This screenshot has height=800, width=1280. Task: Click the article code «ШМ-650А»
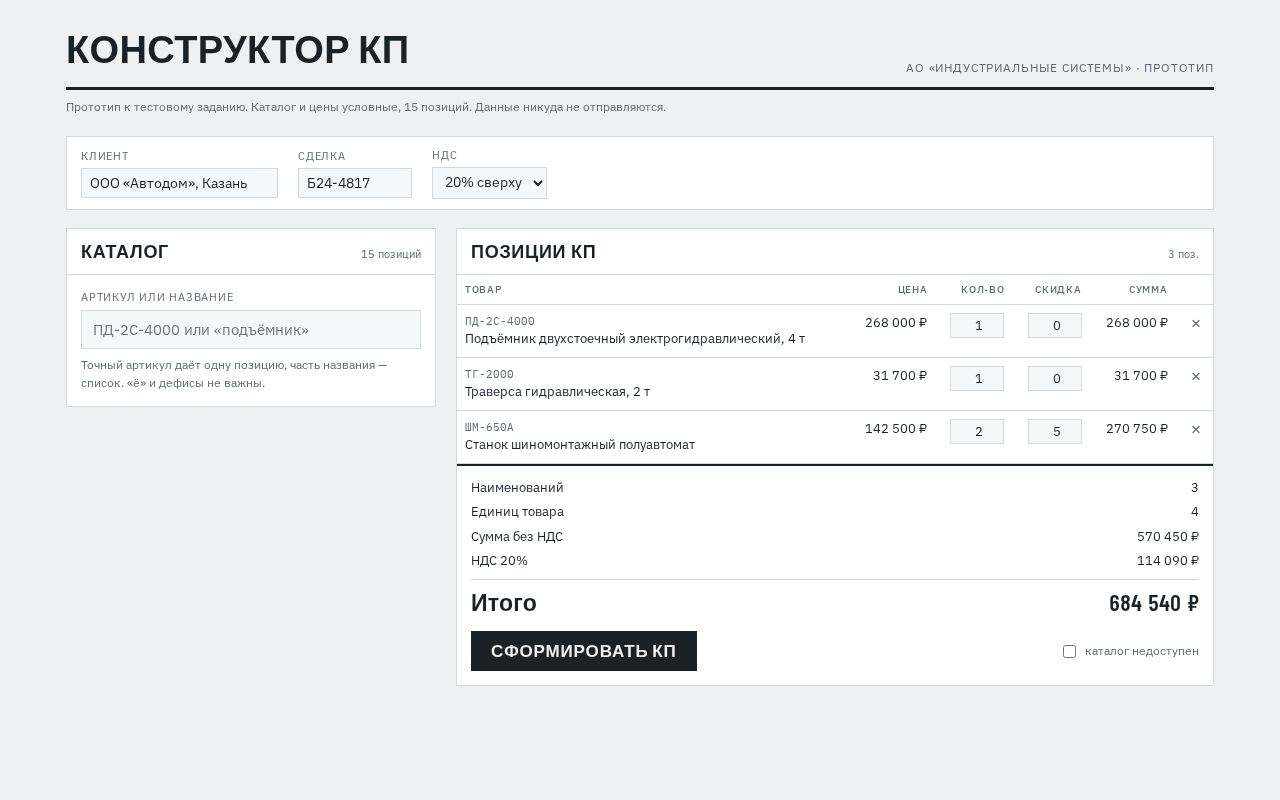point(489,427)
